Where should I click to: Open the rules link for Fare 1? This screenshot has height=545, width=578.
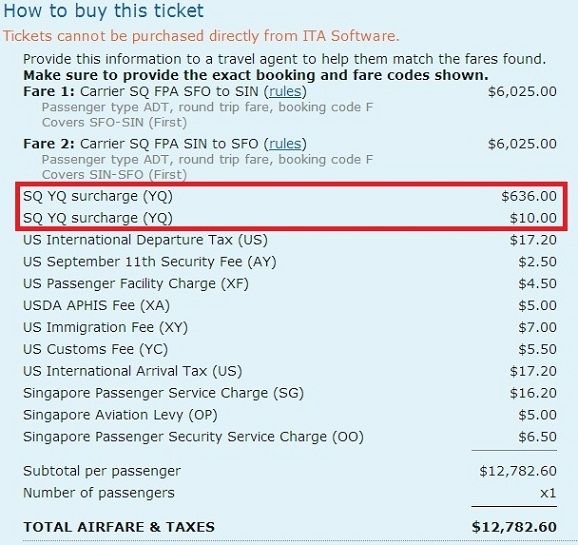click(285, 91)
